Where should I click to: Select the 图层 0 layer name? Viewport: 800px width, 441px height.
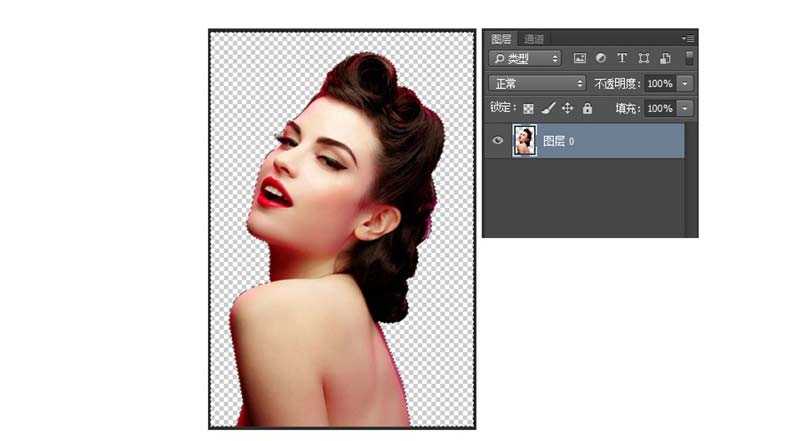[559, 141]
